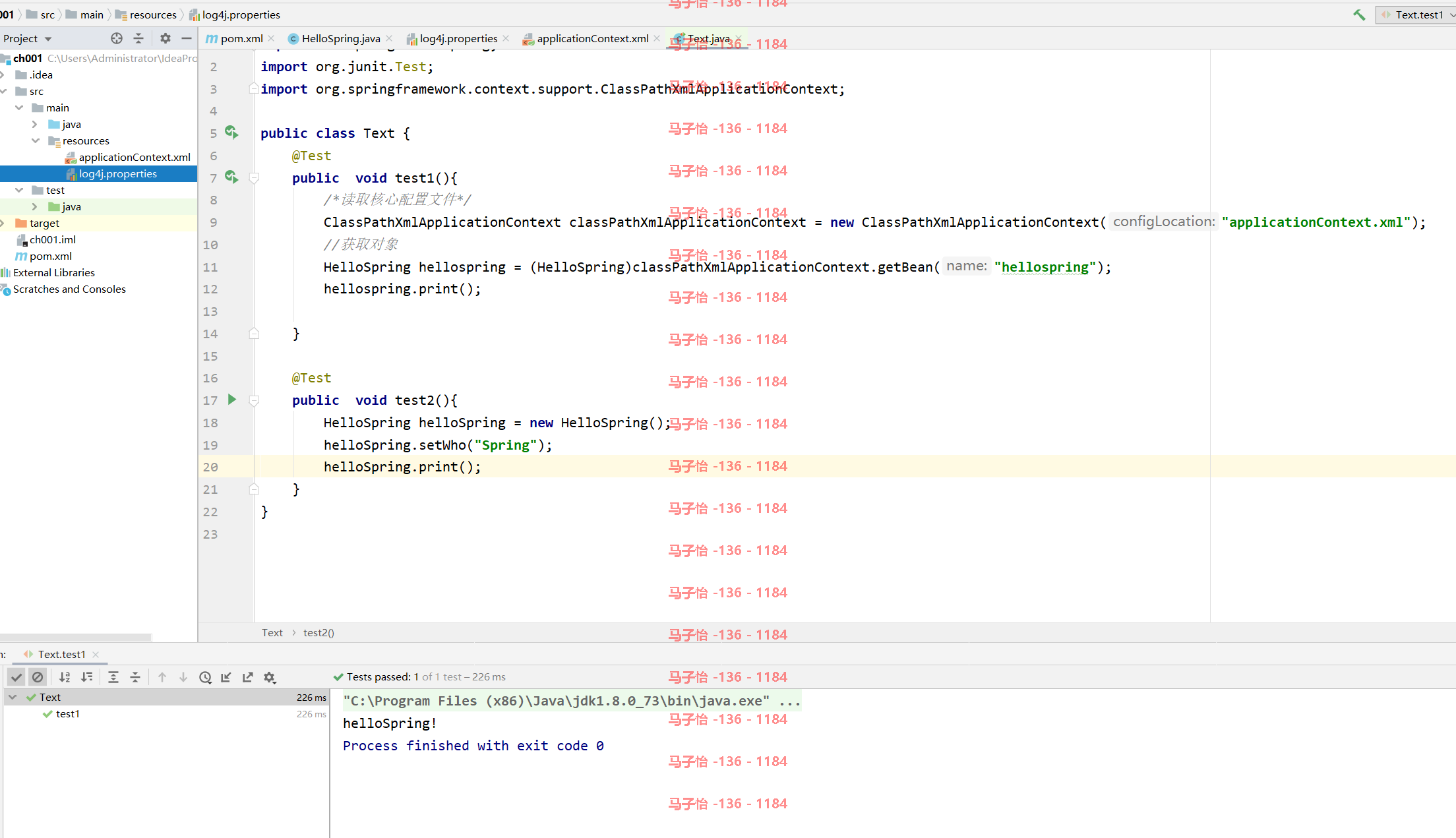The image size is (1456, 838).
Task: Fold the test2 method body
Action: point(254,400)
